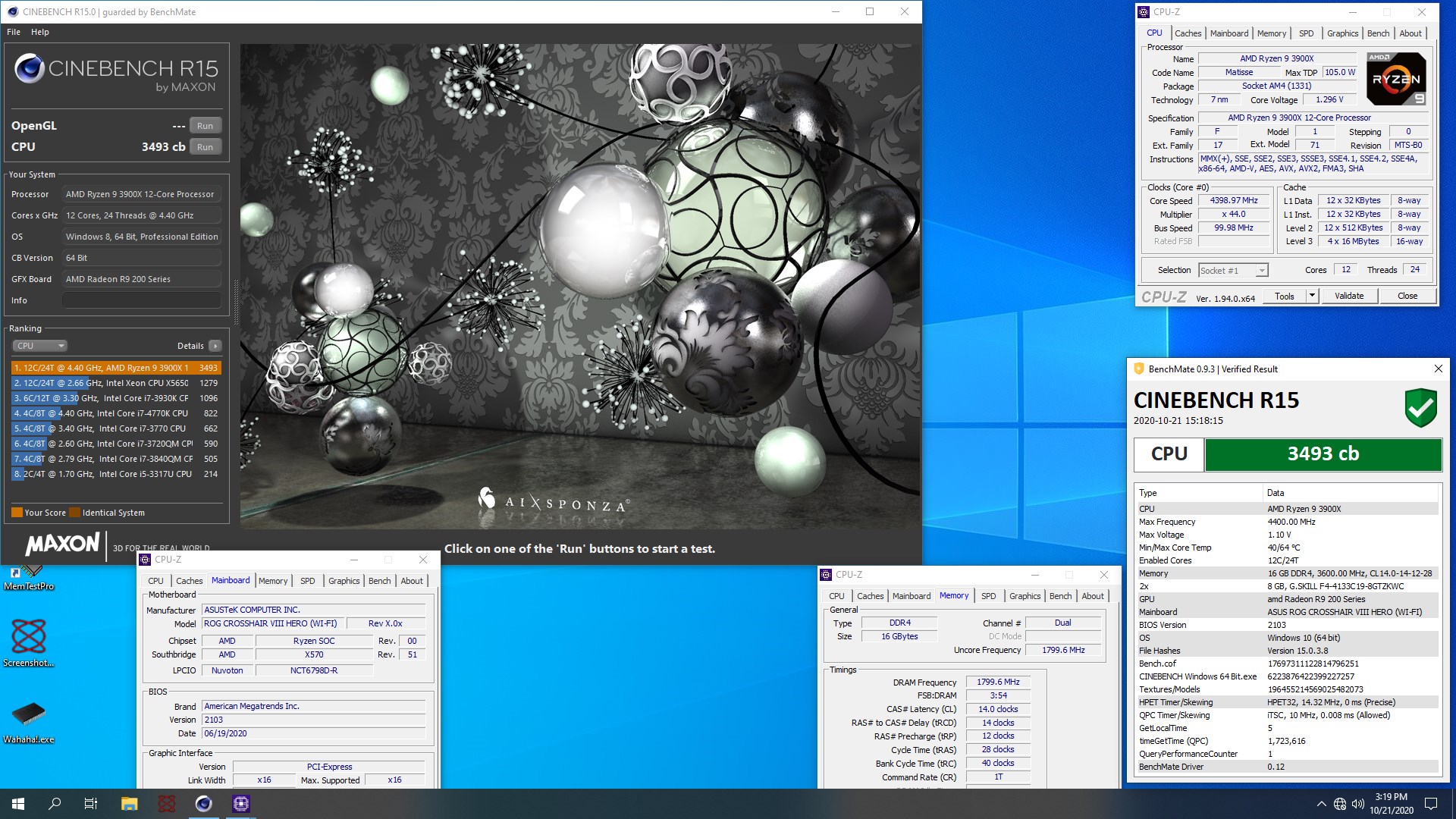This screenshot has width=1456, height=819.
Task: Select the Intel Xeon X5650 ranking row
Action: [116, 383]
